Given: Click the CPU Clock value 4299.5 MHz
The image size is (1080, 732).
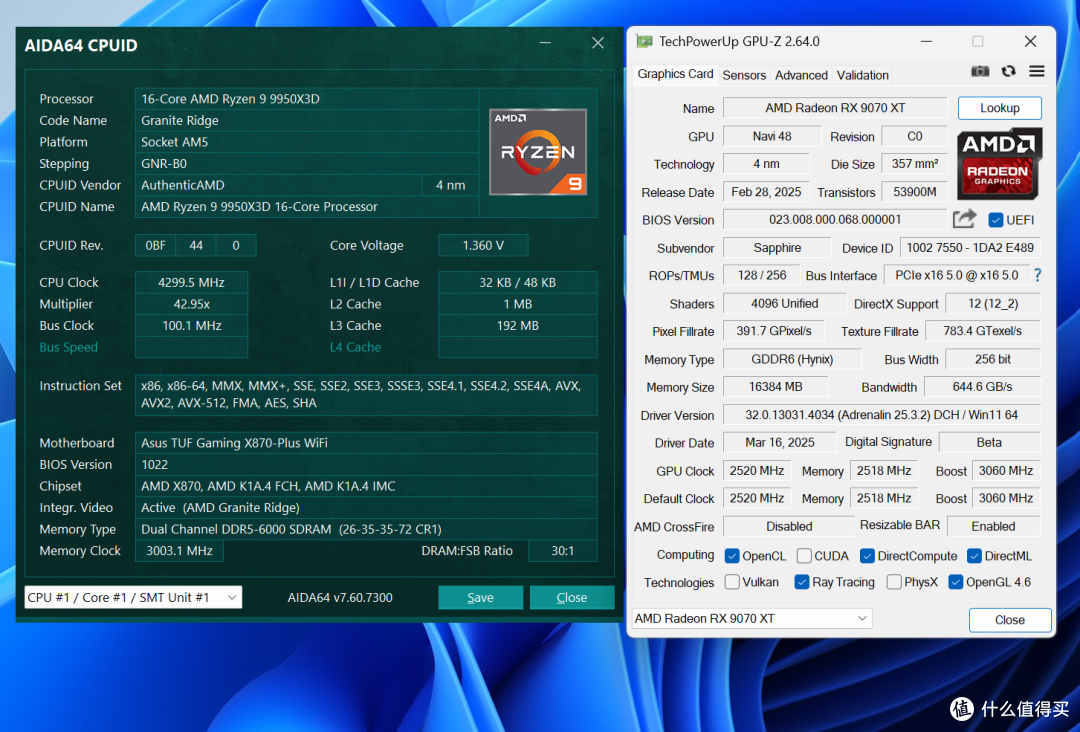Looking at the screenshot, I should [191, 282].
